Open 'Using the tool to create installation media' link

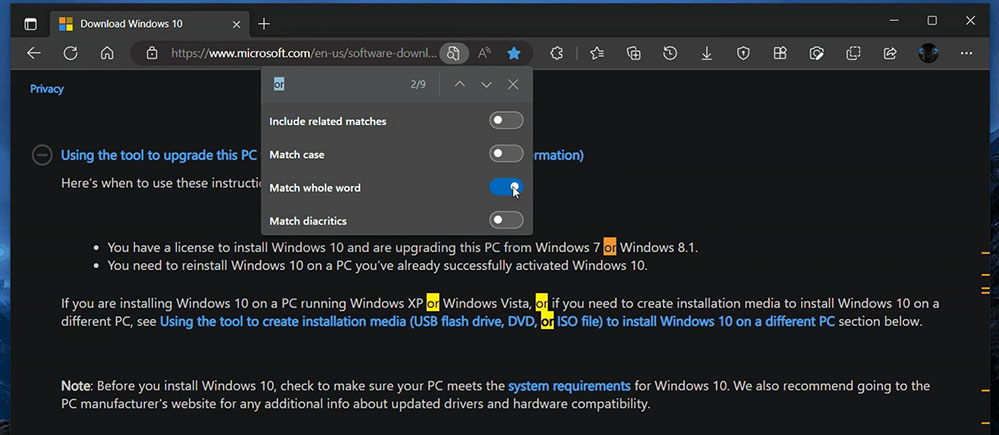[x=497, y=322]
